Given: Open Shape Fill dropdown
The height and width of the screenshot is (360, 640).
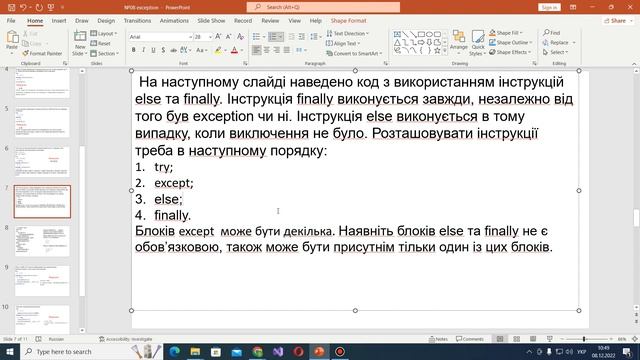Looking at the screenshot, I should (506, 33).
